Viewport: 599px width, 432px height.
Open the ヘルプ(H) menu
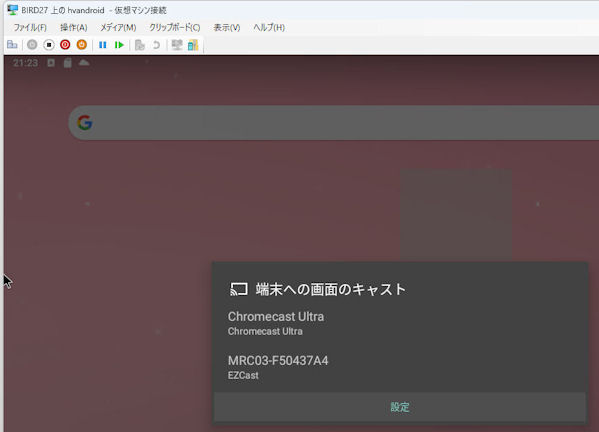point(269,28)
